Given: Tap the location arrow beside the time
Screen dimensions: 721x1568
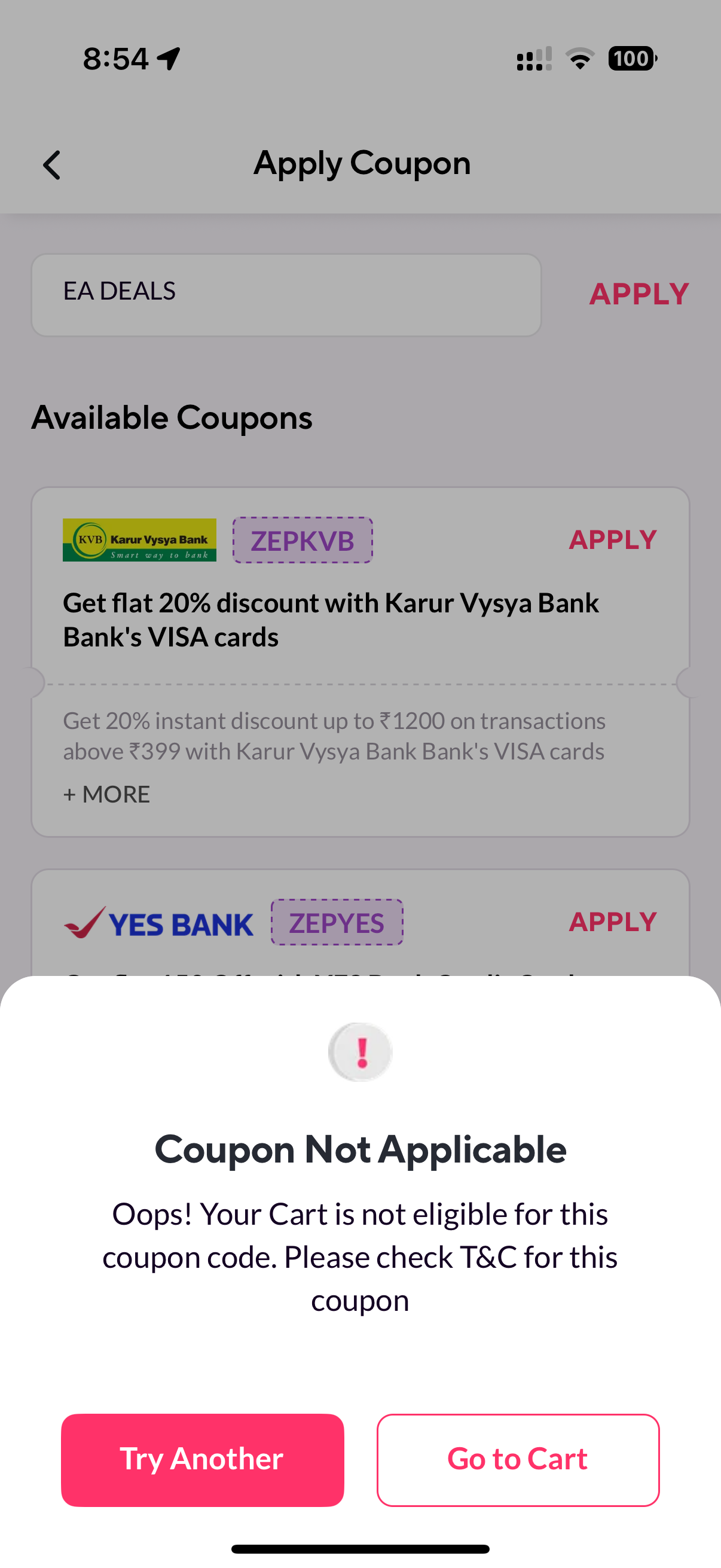Looking at the screenshot, I should coord(169,59).
